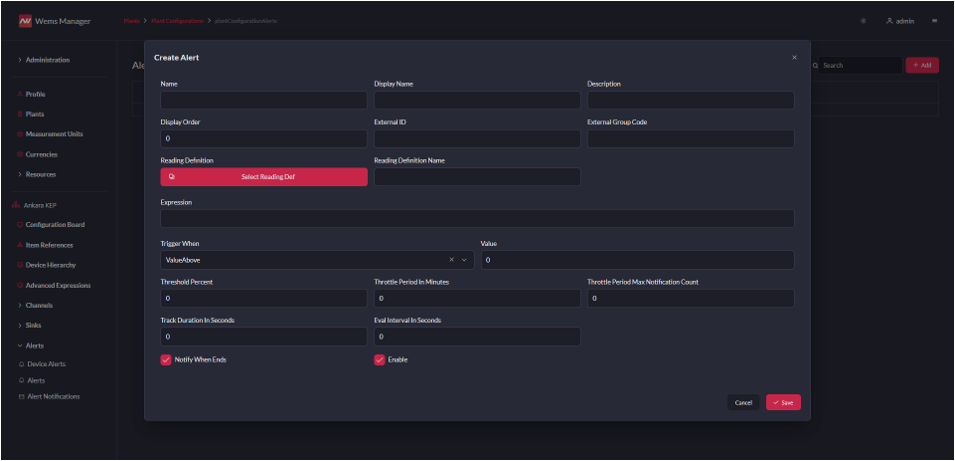The image size is (955, 461).
Task: Close the Create Alert dialog
Action: [795, 57]
